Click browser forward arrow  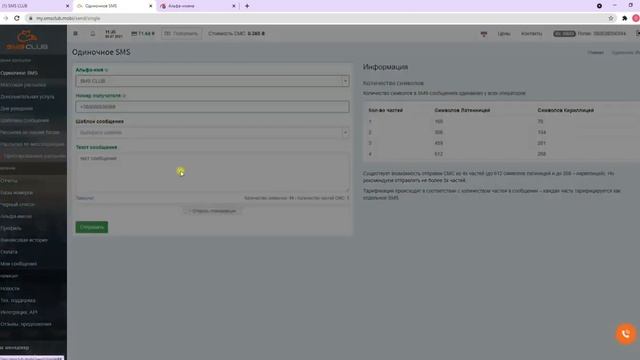pos(5,18)
